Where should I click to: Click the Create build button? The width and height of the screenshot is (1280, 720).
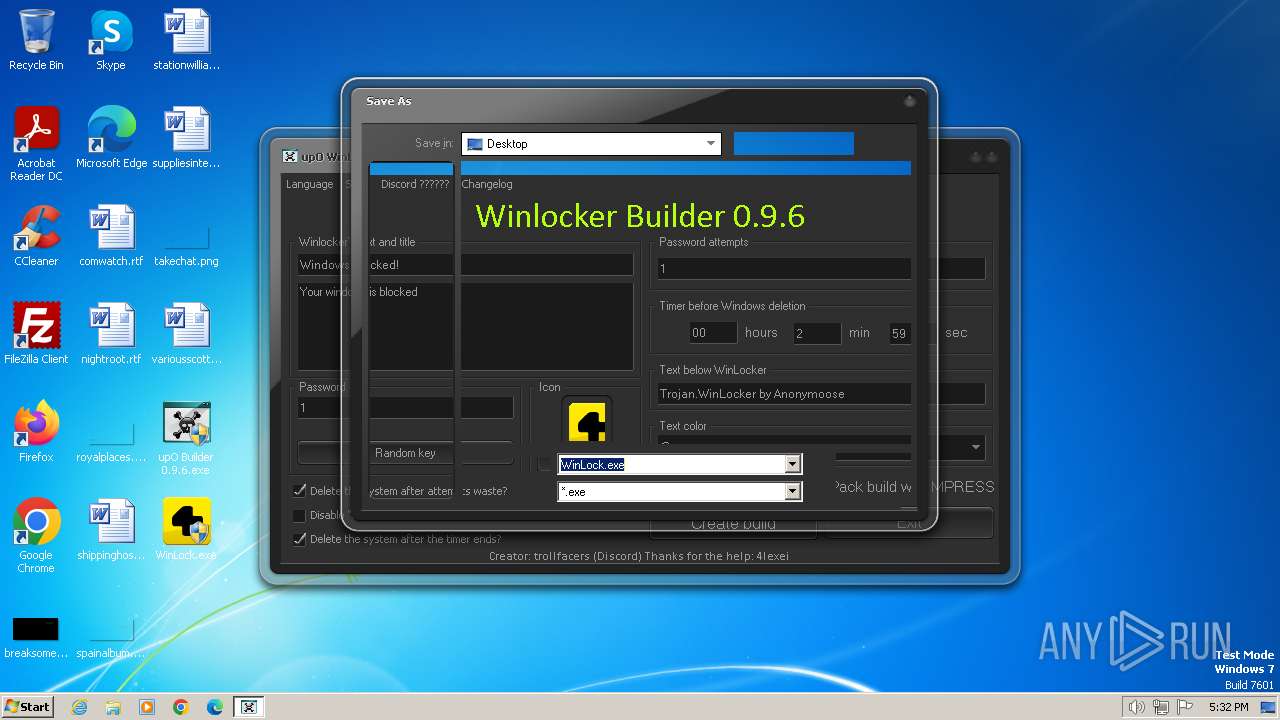point(734,524)
